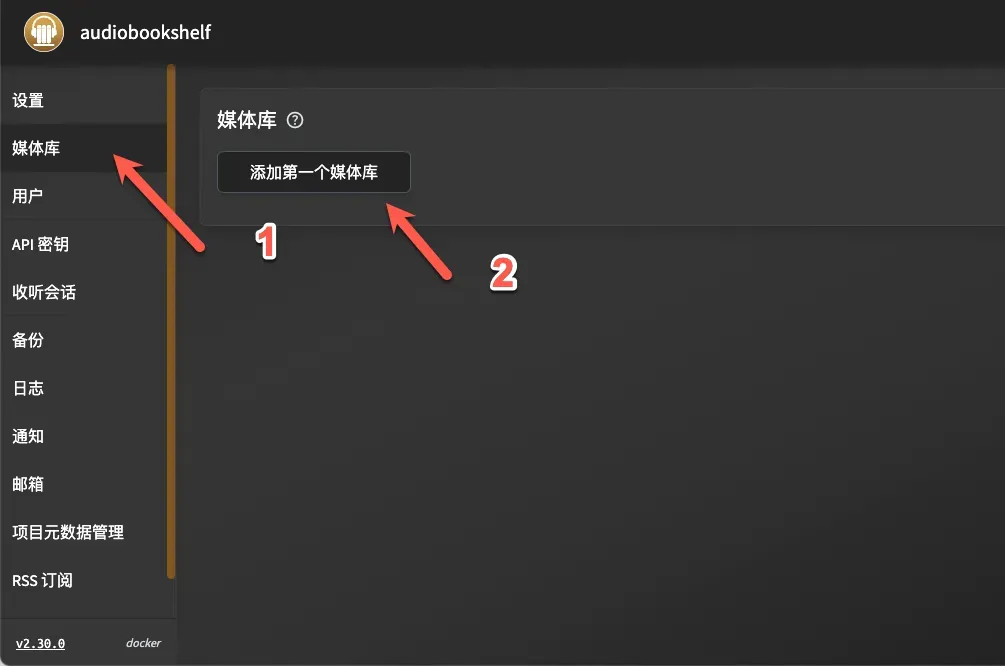Click the help question mark next to 媒体库
1005x666 pixels.
pyautogui.click(x=295, y=120)
